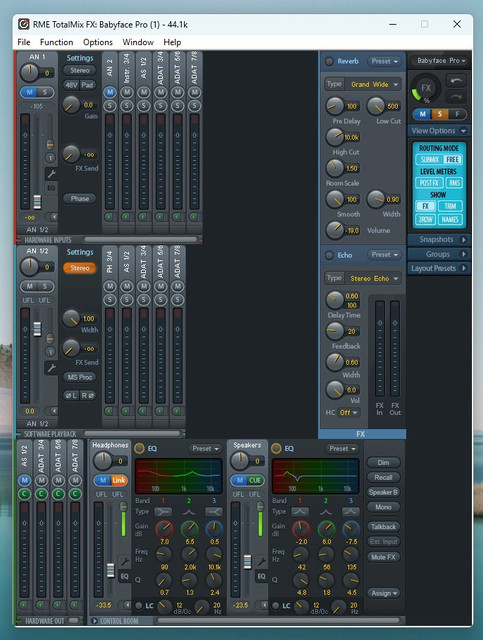This screenshot has height=640, width=483.
Task: Click Headphones channel wrench settings icon
Action: tap(125, 562)
